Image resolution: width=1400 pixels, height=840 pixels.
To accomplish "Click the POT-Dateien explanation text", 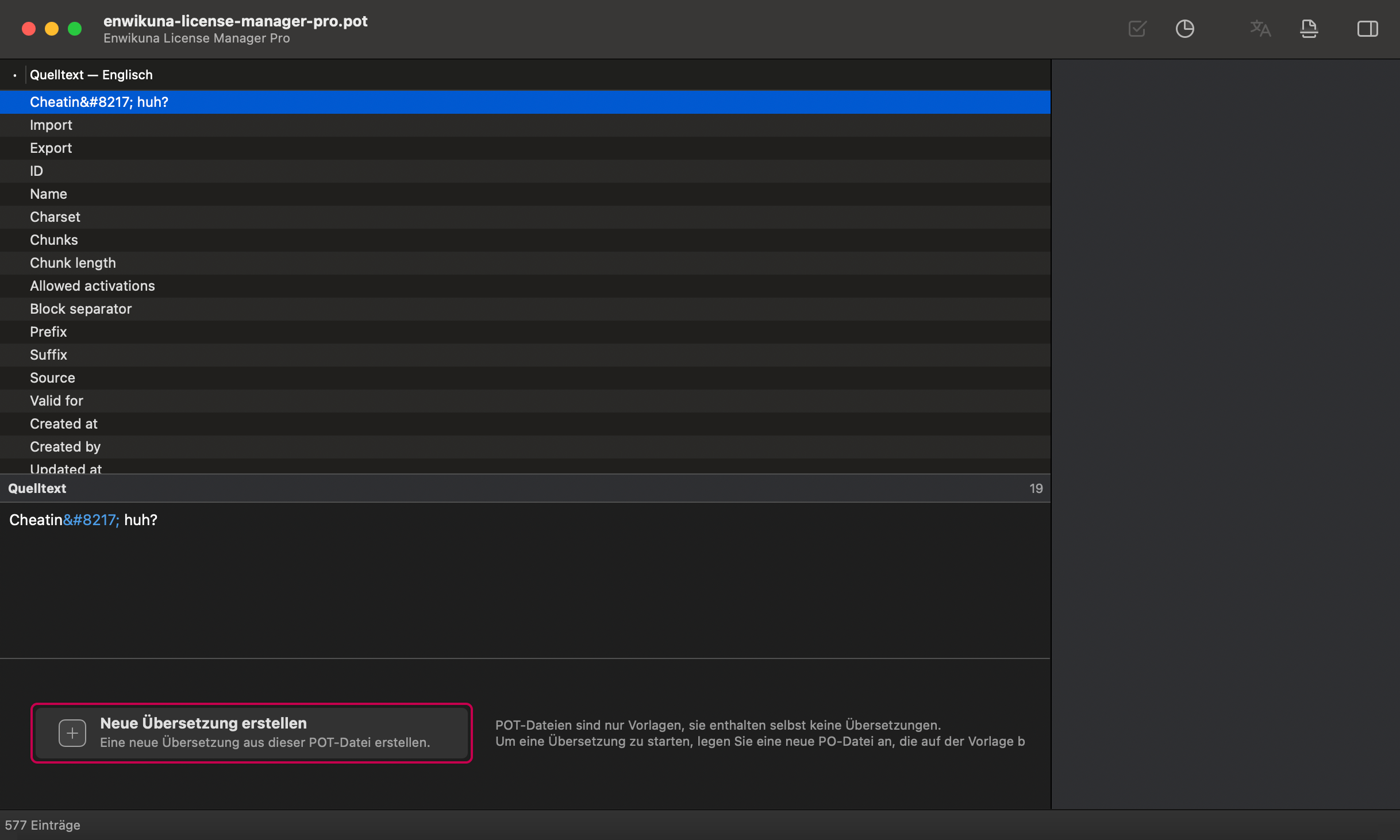I will (760, 733).
